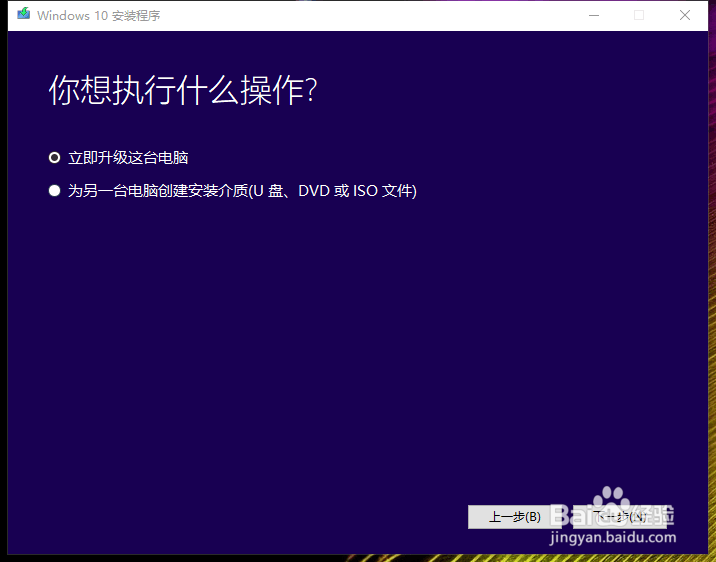The image size is (716, 562).
Task: Click the "Windows 10 安装程序" title text
Action: pos(99,16)
